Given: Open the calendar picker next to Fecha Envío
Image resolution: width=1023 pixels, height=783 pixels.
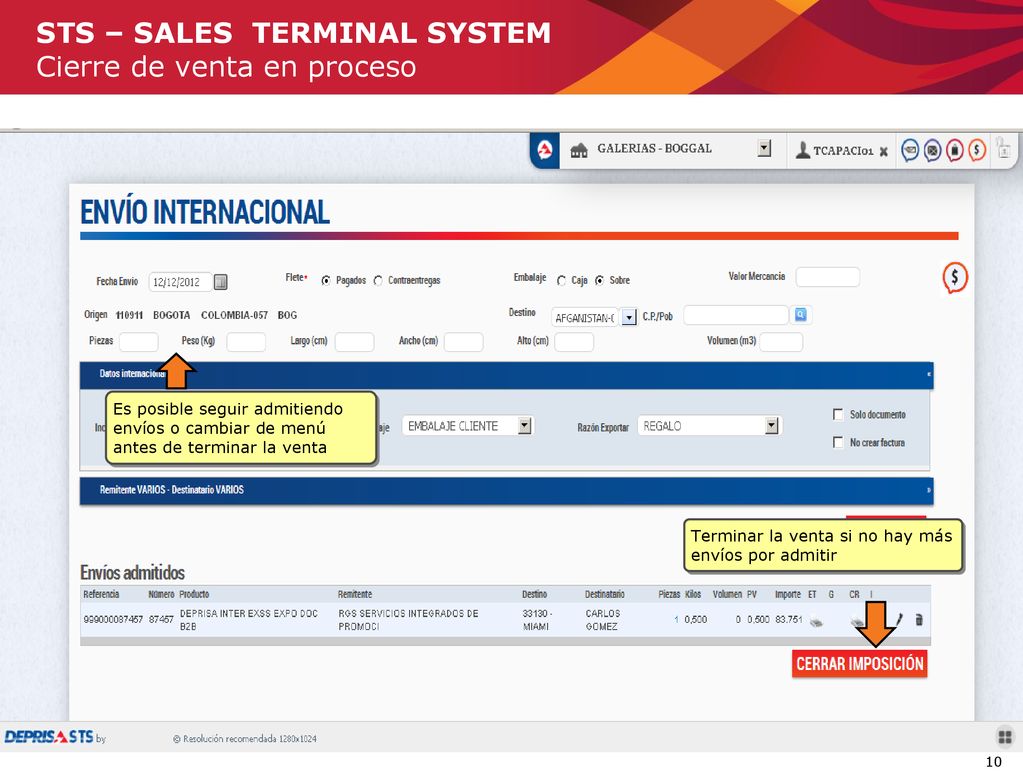Looking at the screenshot, I should click(x=221, y=282).
